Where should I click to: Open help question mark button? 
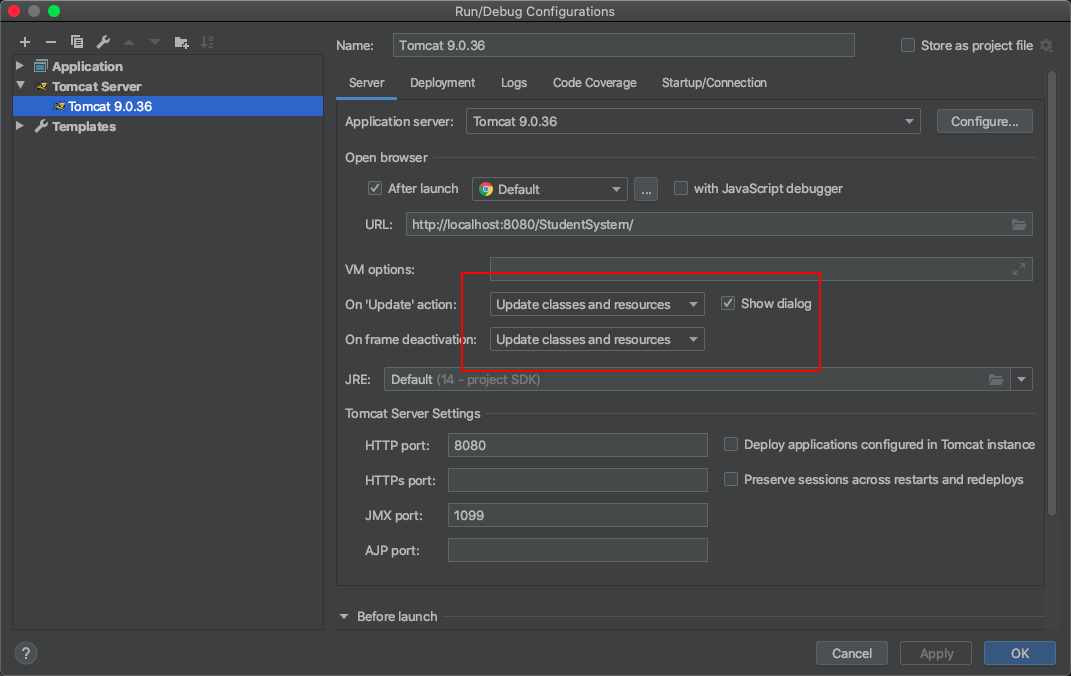(x=26, y=653)
